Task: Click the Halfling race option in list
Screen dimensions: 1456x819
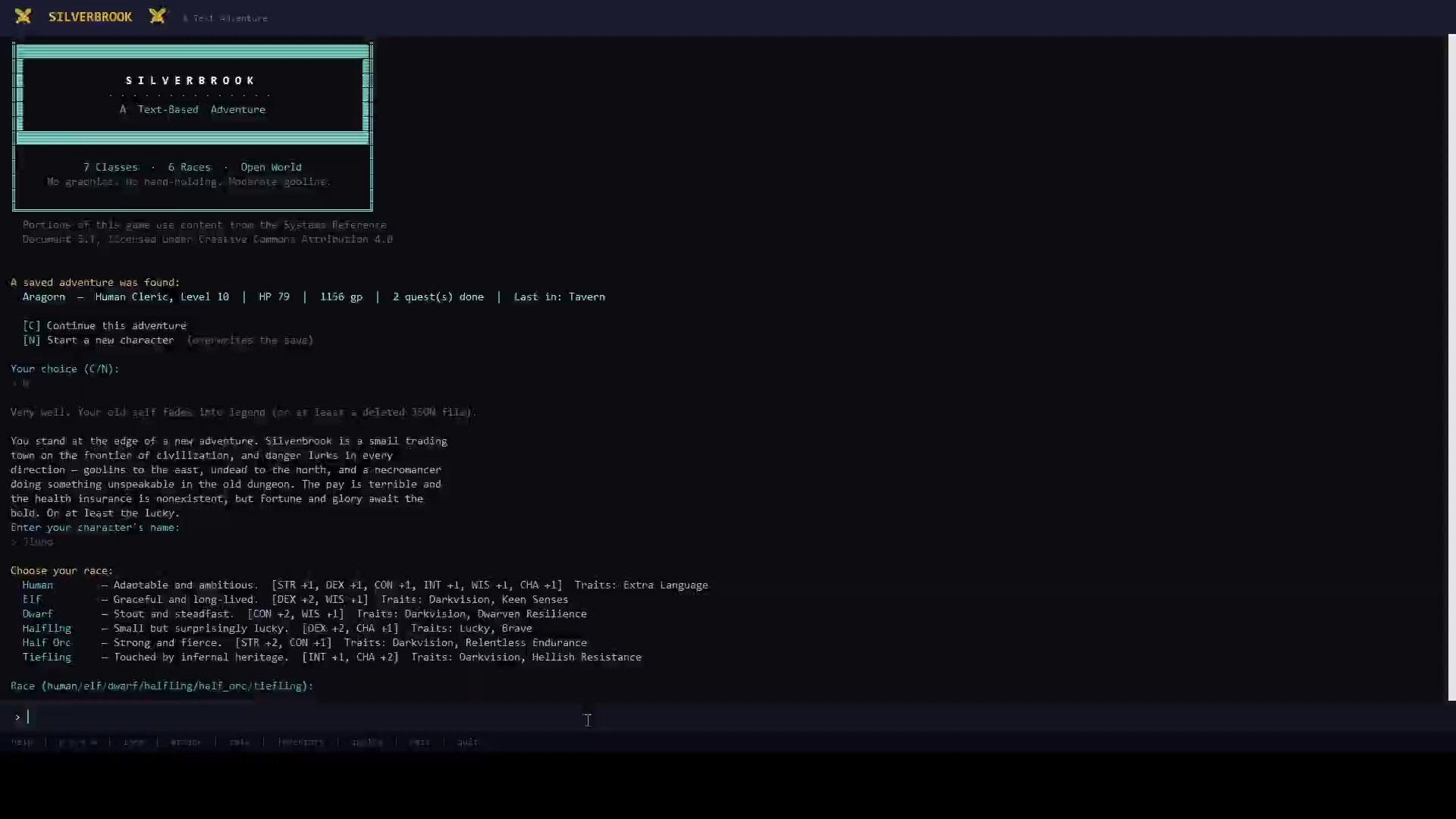Action: pyautogui.click(x=46, y=628)
